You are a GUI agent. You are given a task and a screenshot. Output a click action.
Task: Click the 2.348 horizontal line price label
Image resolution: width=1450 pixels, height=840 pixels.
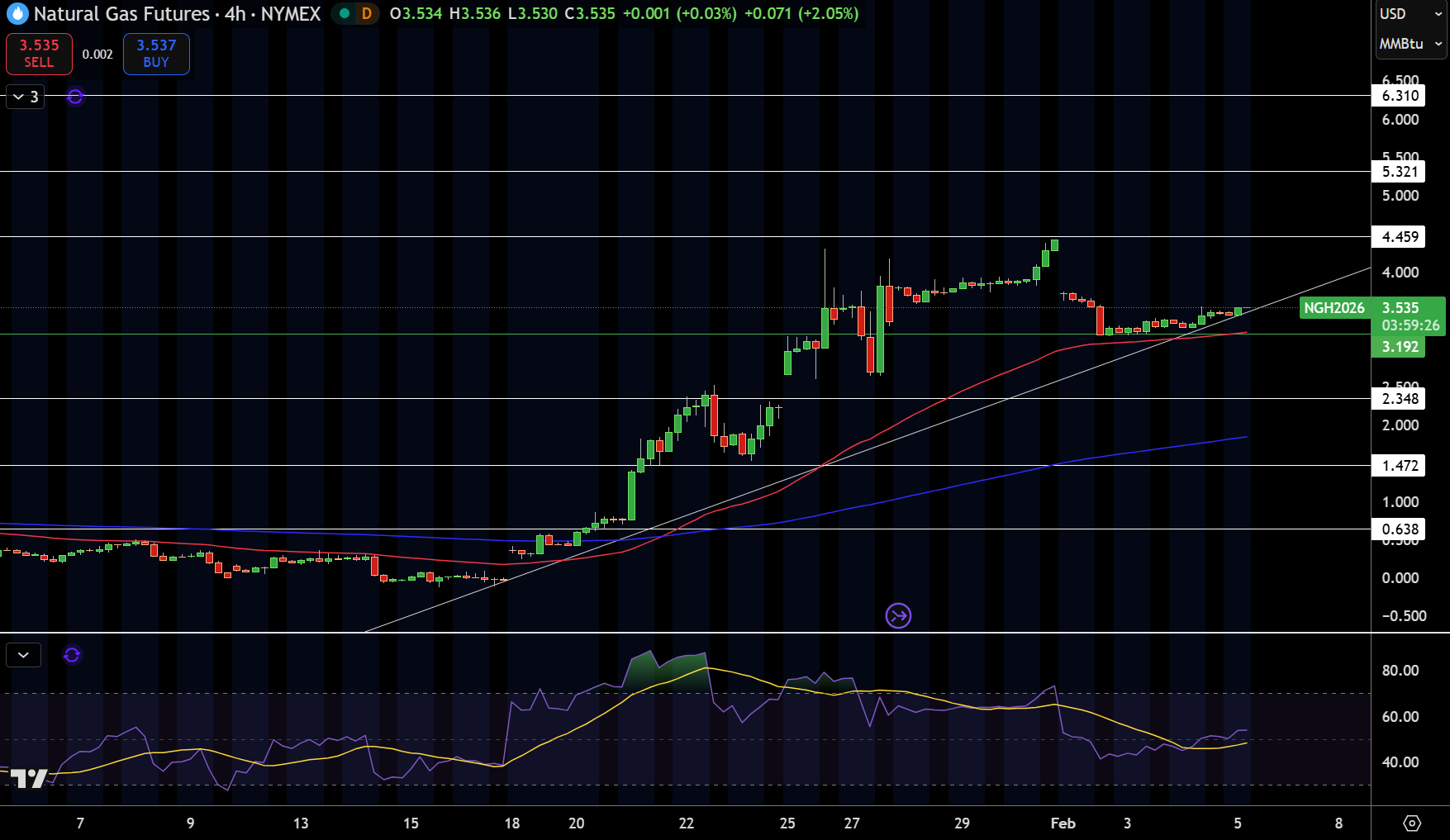1398,399
